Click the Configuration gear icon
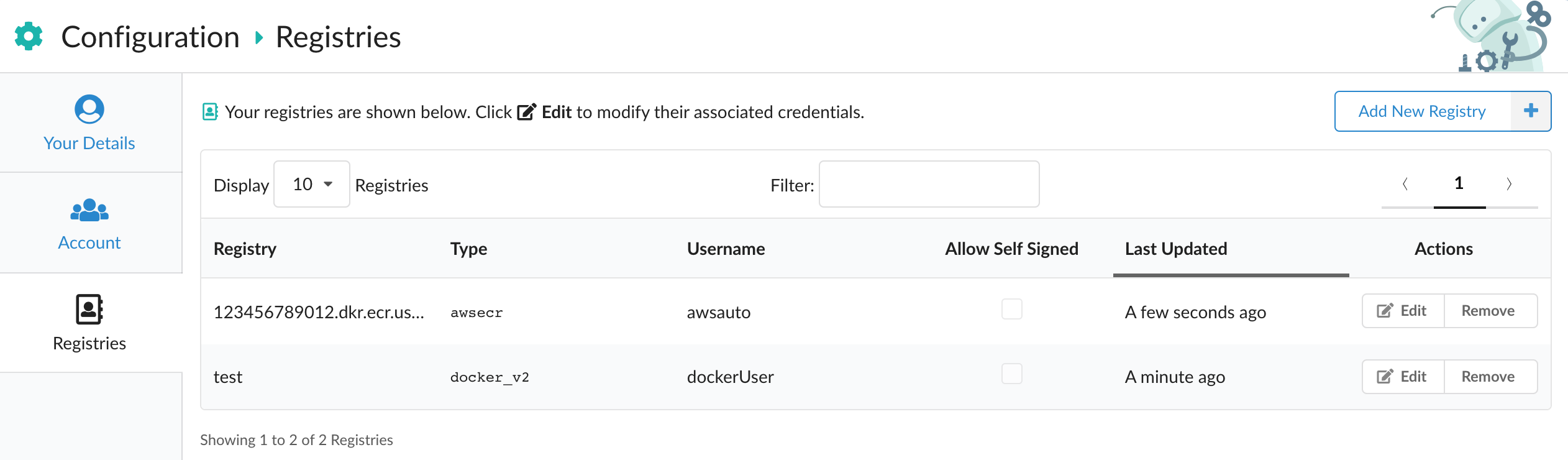Viewport: 1568px width, 460px height. point(29,36)
